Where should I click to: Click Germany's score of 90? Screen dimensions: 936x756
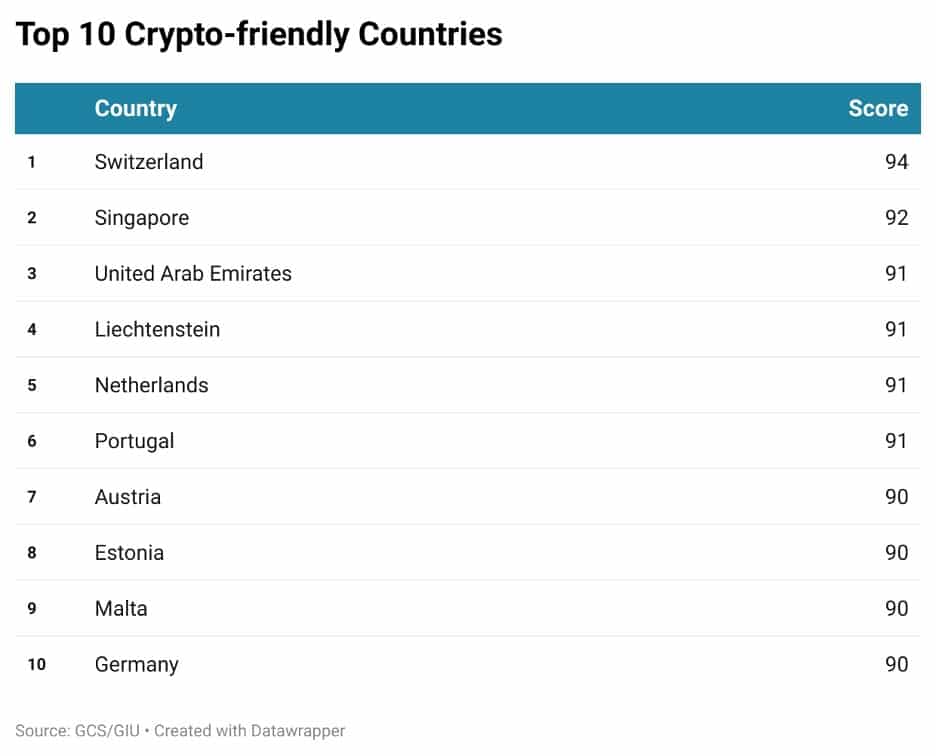pos(896,665)
